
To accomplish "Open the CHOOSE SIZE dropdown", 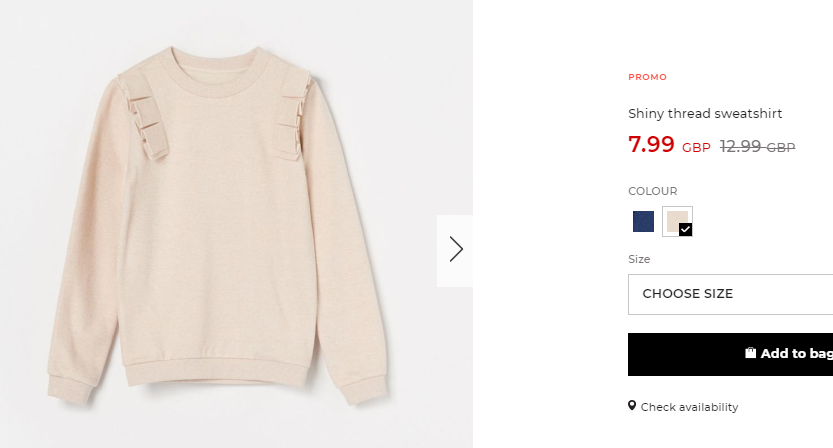I will pos(730,294).
